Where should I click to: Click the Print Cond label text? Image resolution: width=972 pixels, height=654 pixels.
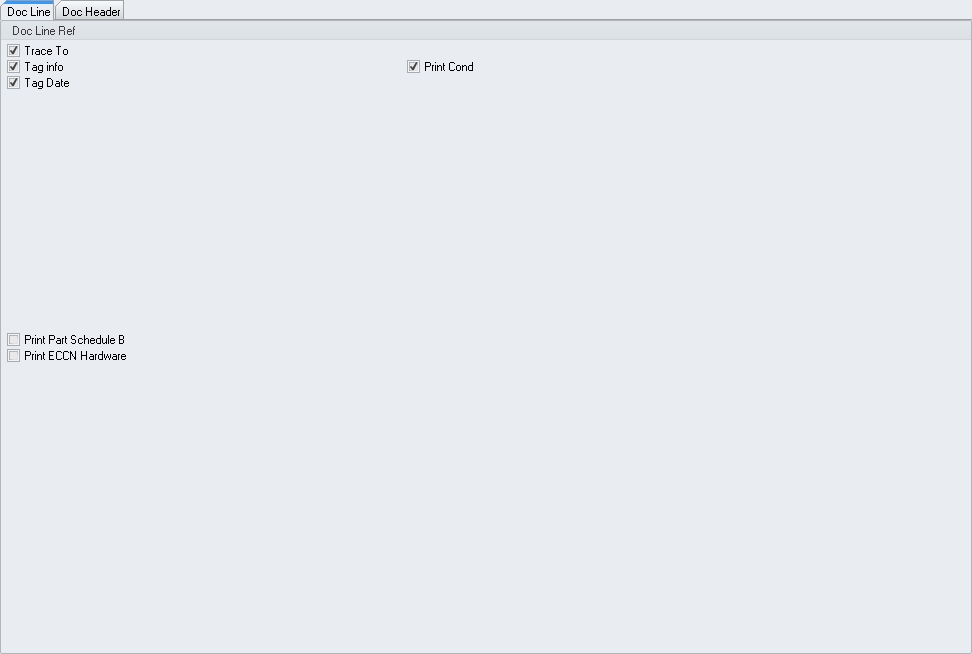click(449, 67)
